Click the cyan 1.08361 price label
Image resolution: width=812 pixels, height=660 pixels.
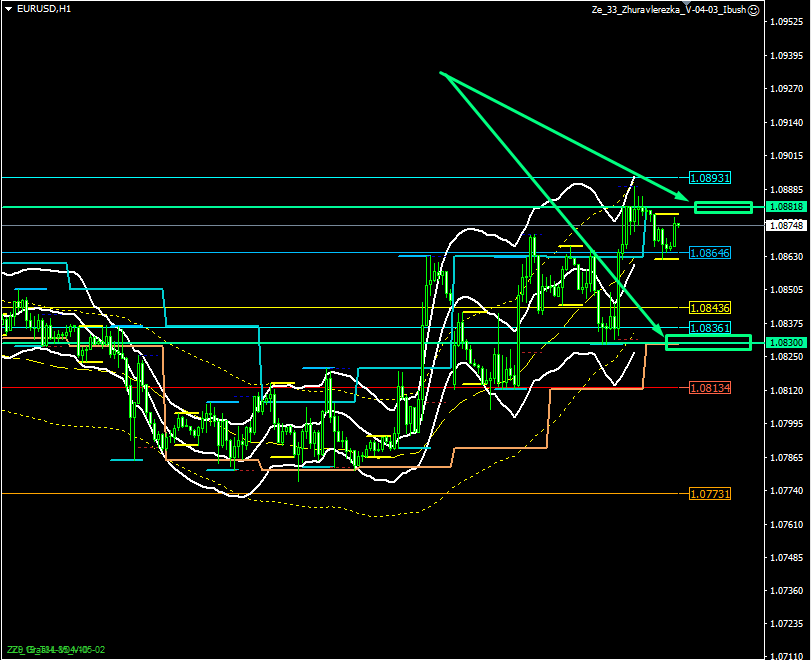click(x=710, y=327)
